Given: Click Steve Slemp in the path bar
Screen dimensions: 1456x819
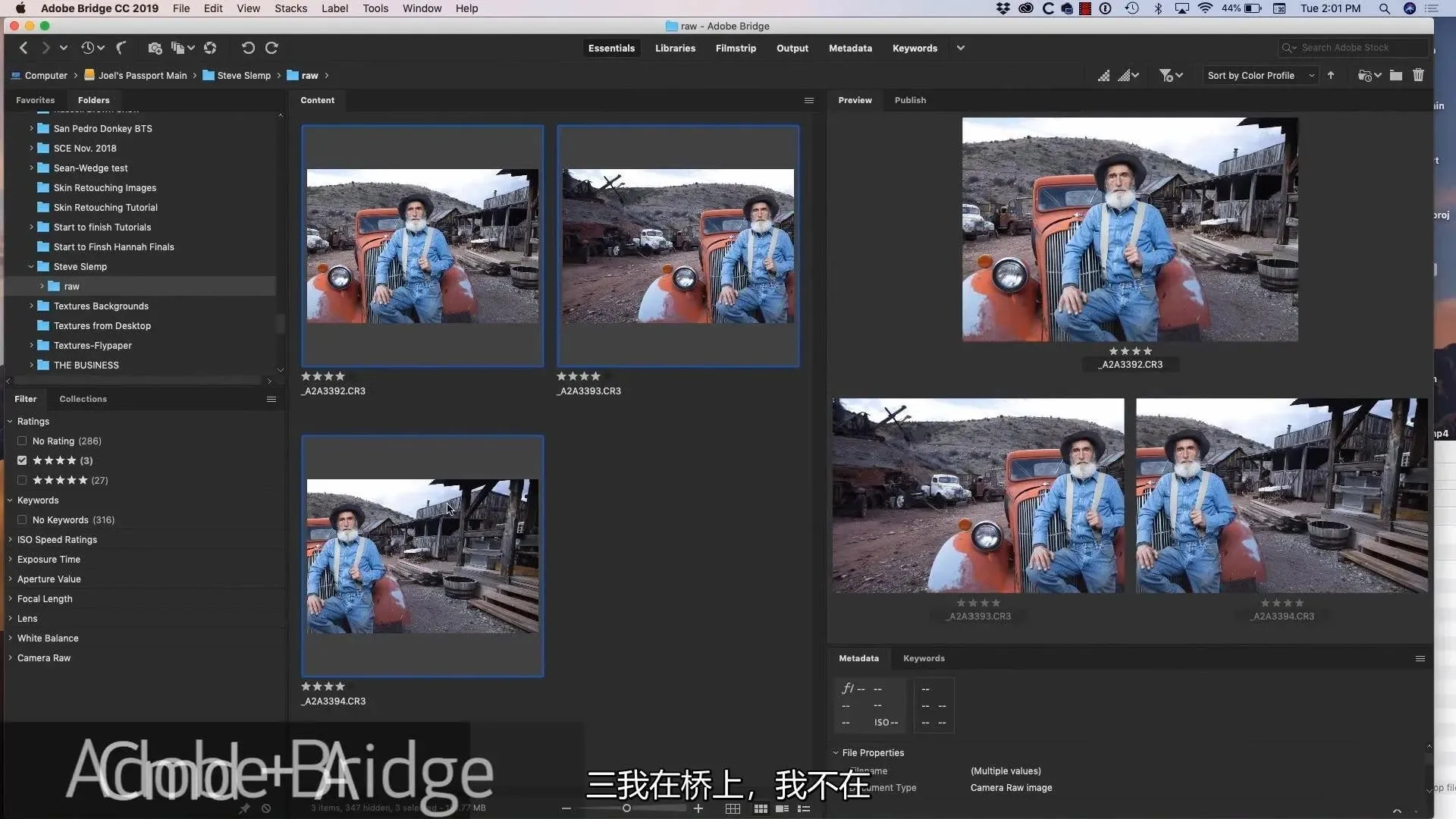Looking at the screenshot, I should point(243,75).
